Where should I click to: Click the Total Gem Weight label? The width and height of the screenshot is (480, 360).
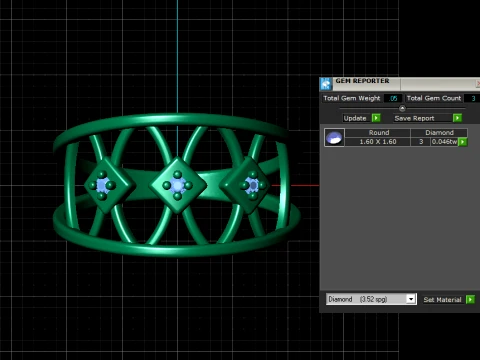[352, 98]
